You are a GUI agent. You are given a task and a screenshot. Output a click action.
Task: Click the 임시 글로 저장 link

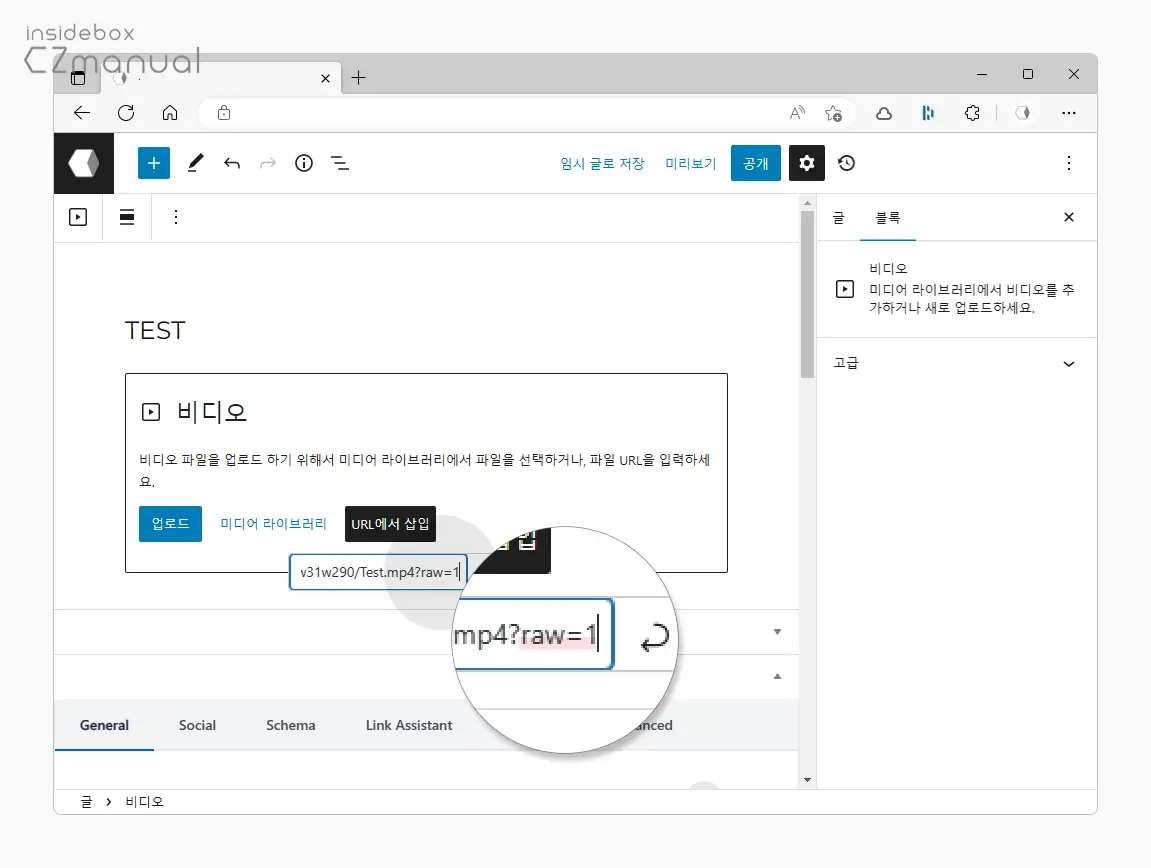602,163
